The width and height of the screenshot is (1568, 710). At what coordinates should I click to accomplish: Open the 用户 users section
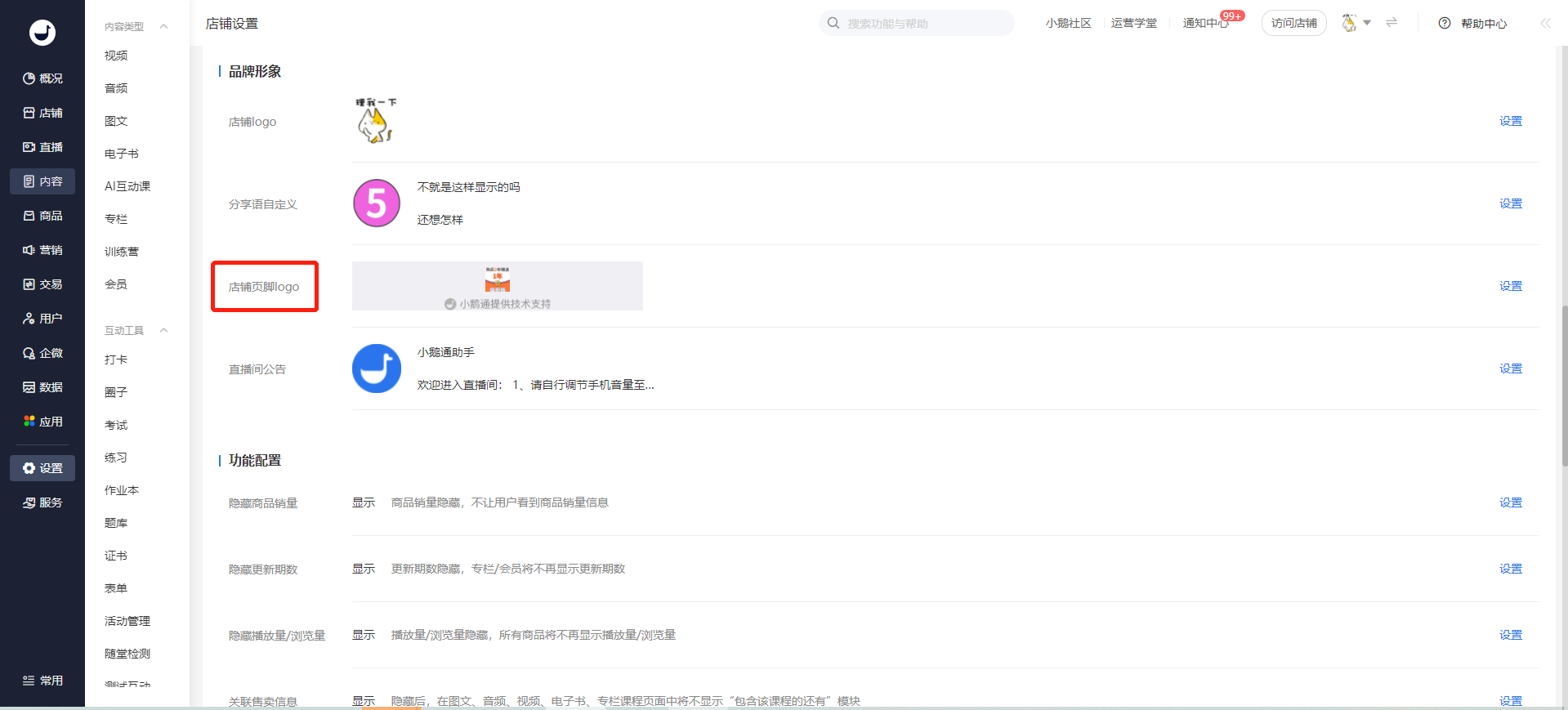[x=42, y=319]
